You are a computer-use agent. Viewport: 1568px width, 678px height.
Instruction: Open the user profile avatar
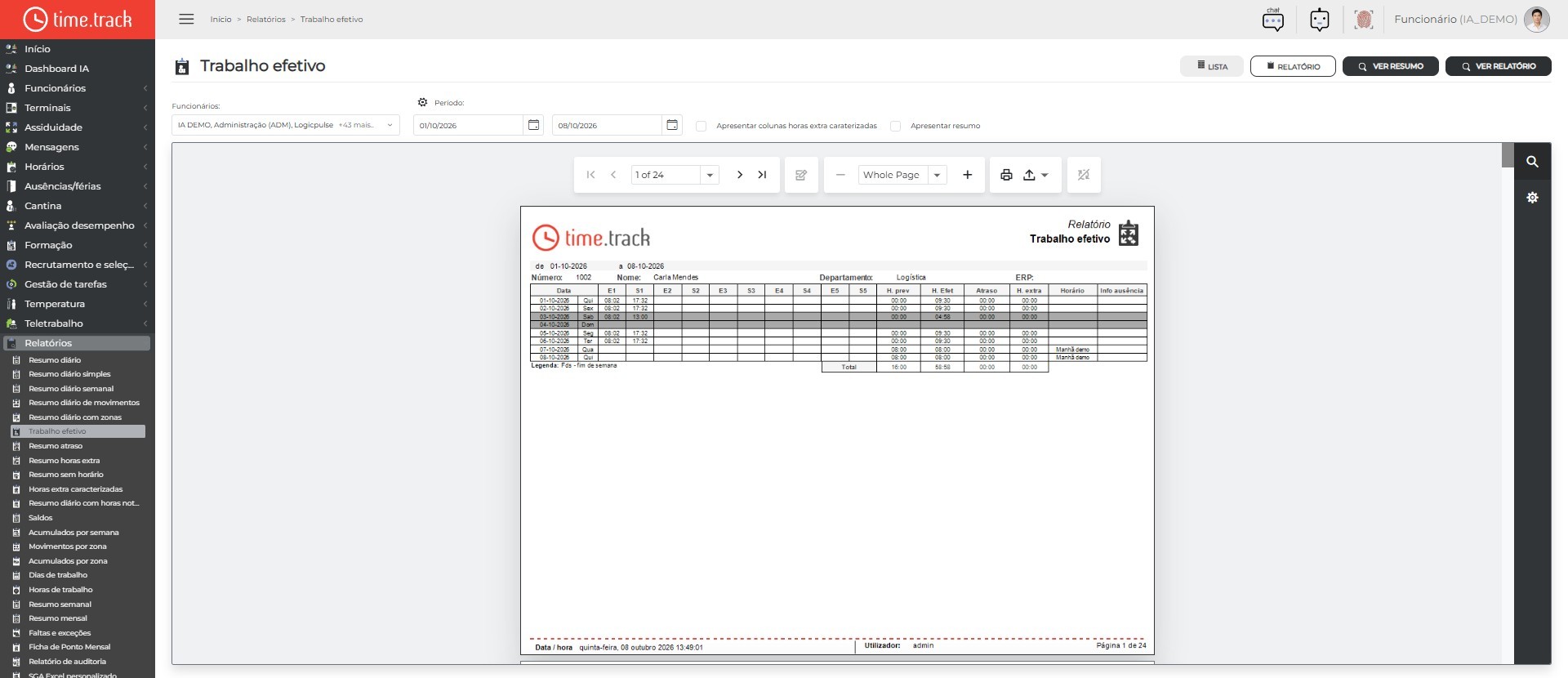click(x=1537, y=20)
